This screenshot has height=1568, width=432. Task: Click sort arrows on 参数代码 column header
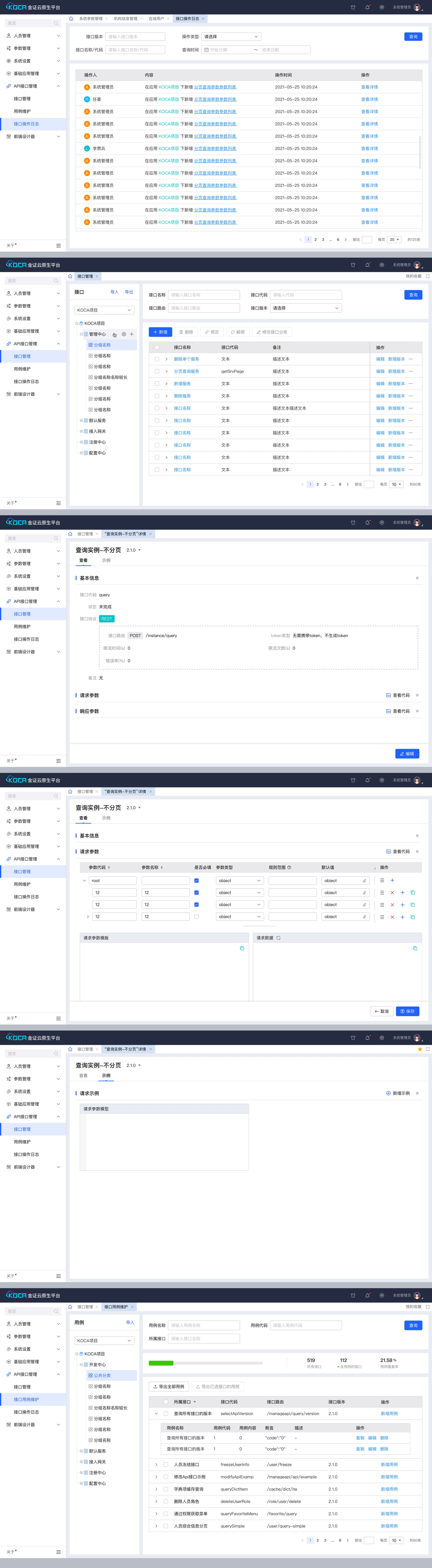pyautogui.click(x=109, y=867)
